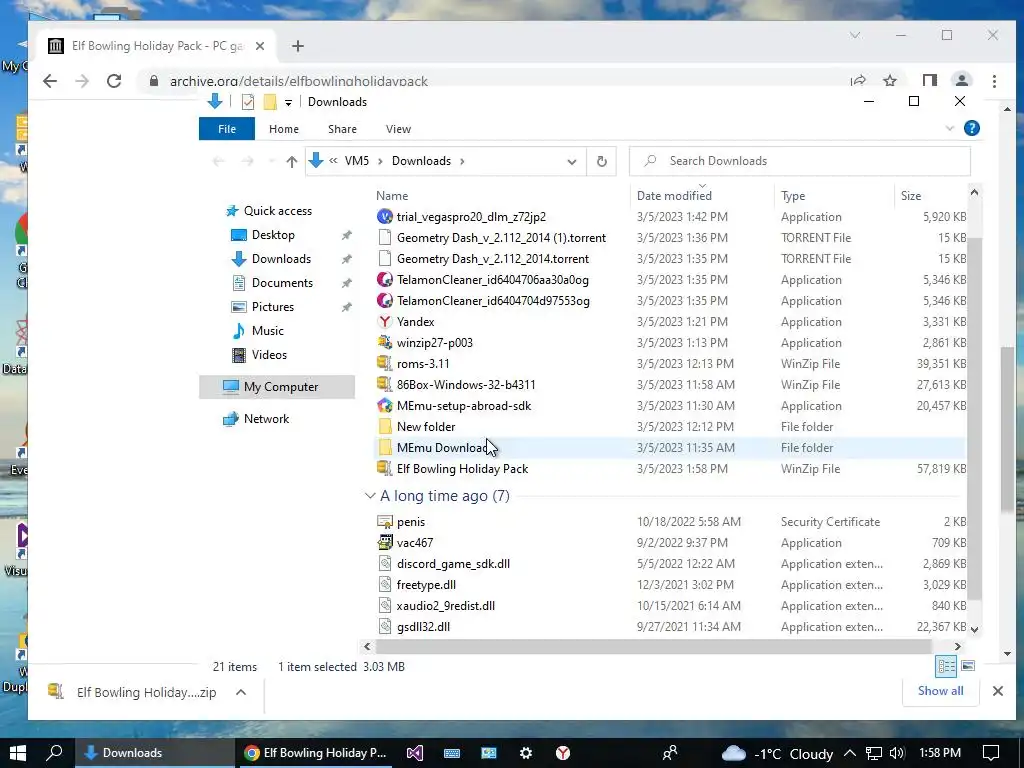Bookmark this page with the star icon
The image size is (1024, 768).
click(x=889, y=81)
